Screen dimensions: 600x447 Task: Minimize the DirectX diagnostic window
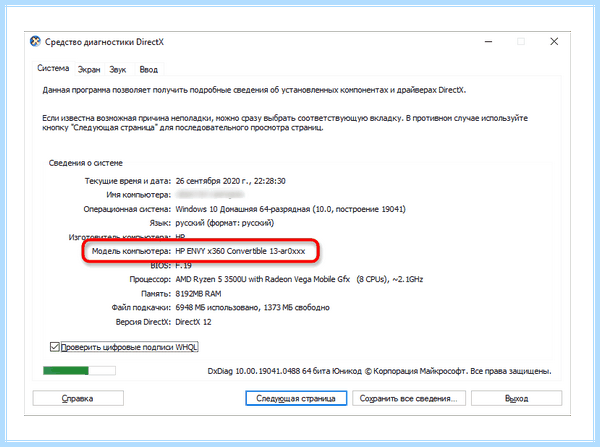[489, 41]
